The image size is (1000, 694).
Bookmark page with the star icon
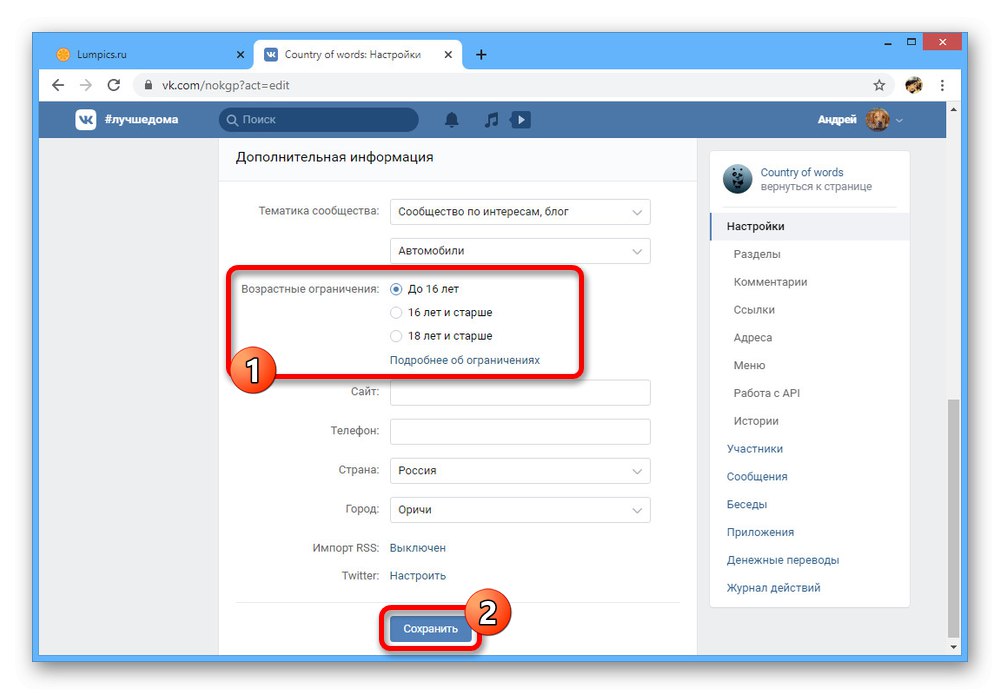click(879, 85)
